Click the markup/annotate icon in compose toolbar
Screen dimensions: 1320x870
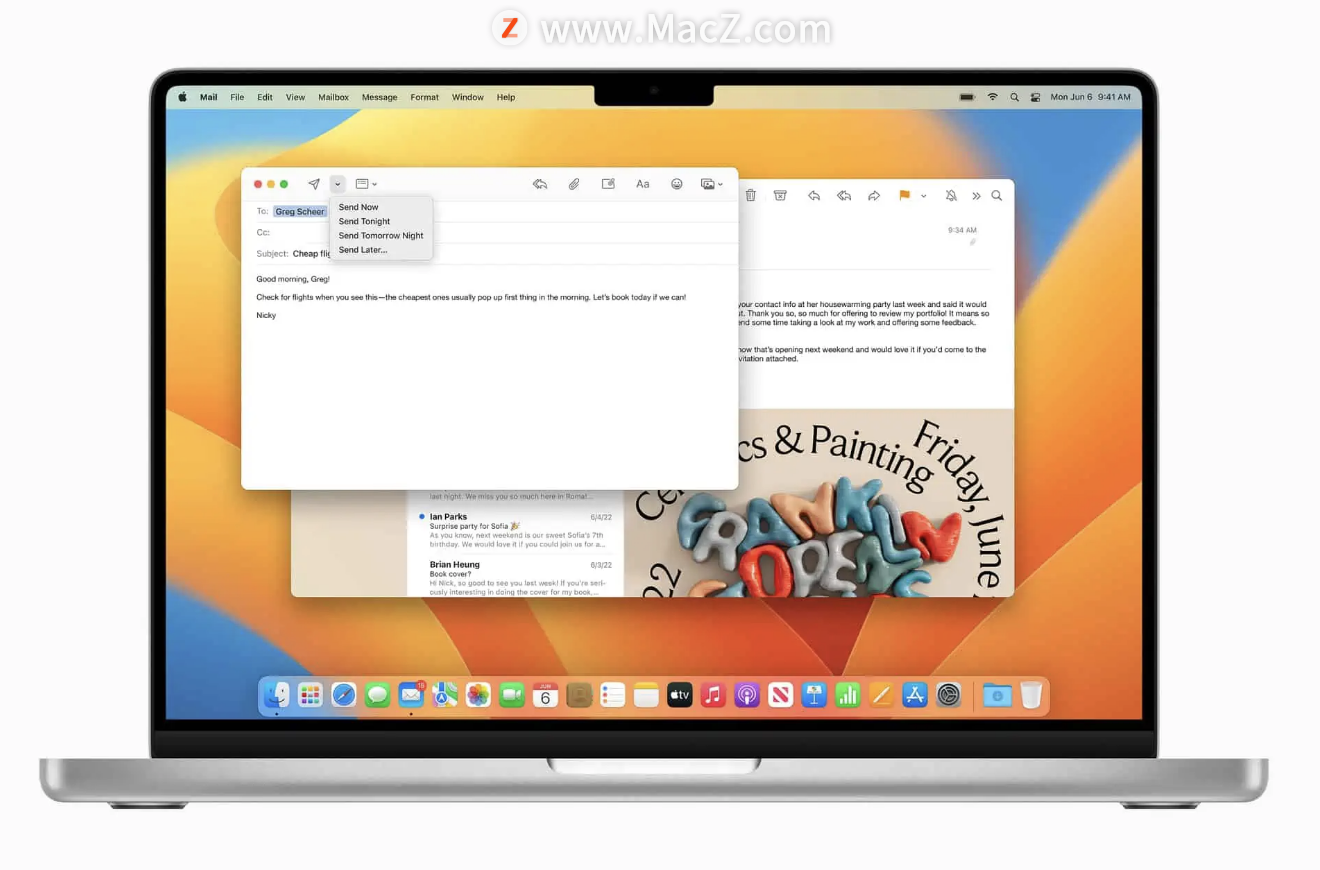tap(608, 184)
